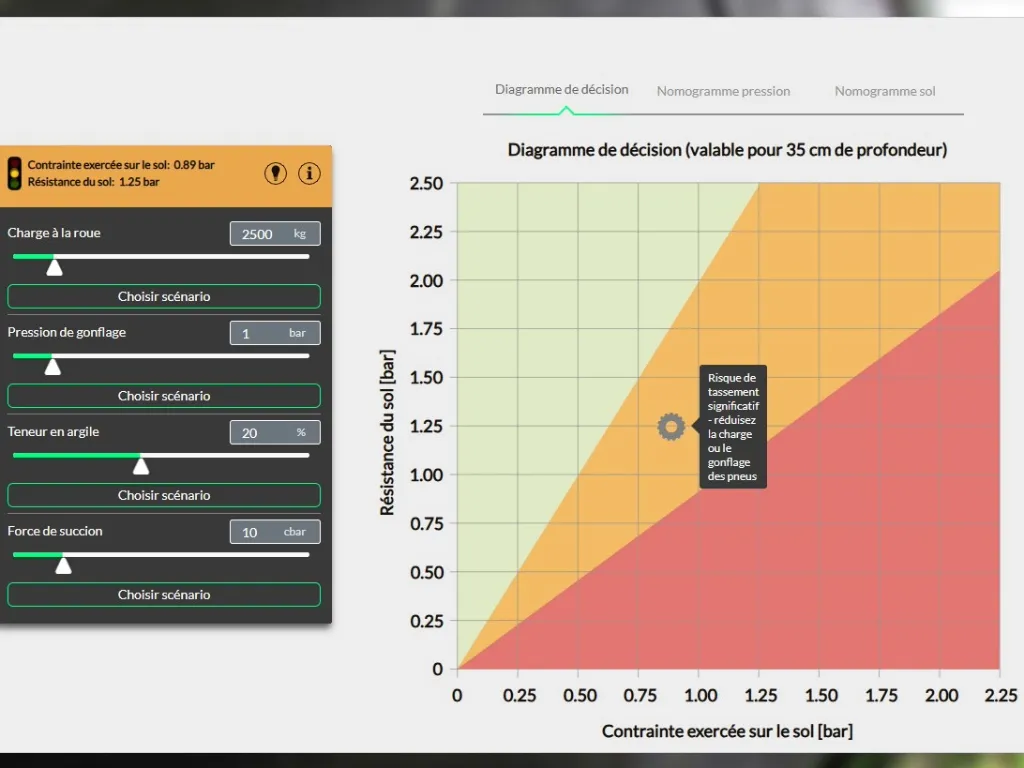
Task: Focus the 2500 kg wheel load field
Action: (x=275, y=234)
